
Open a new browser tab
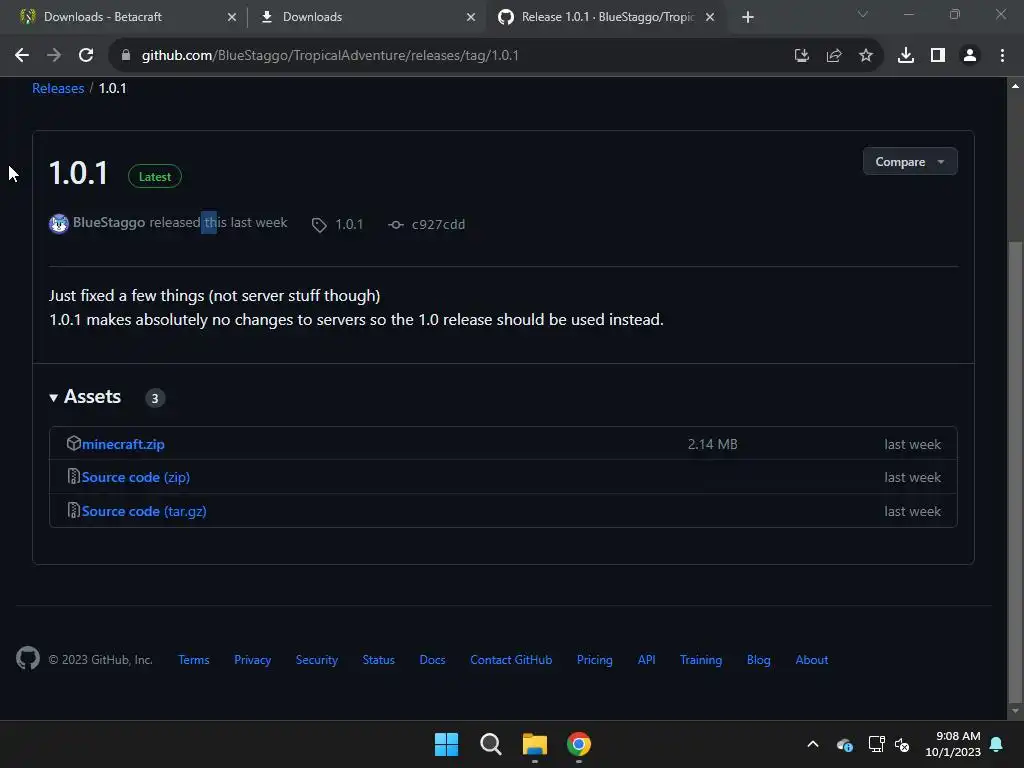[x=748, y=17]
